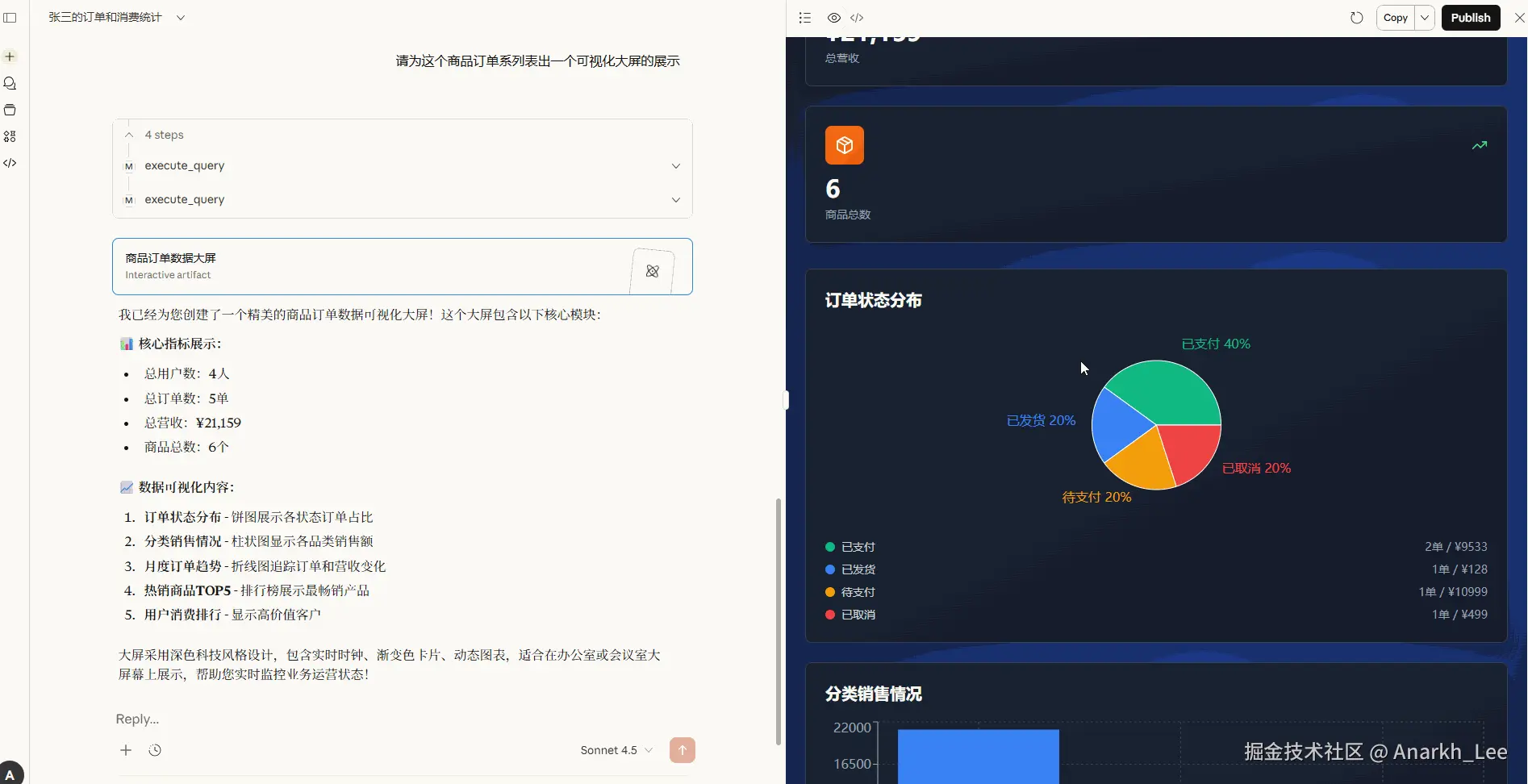Click the 1单 / ¥128 legend value
The height and width of the screenshot is (784, 1528).
tap(1459, 569)
